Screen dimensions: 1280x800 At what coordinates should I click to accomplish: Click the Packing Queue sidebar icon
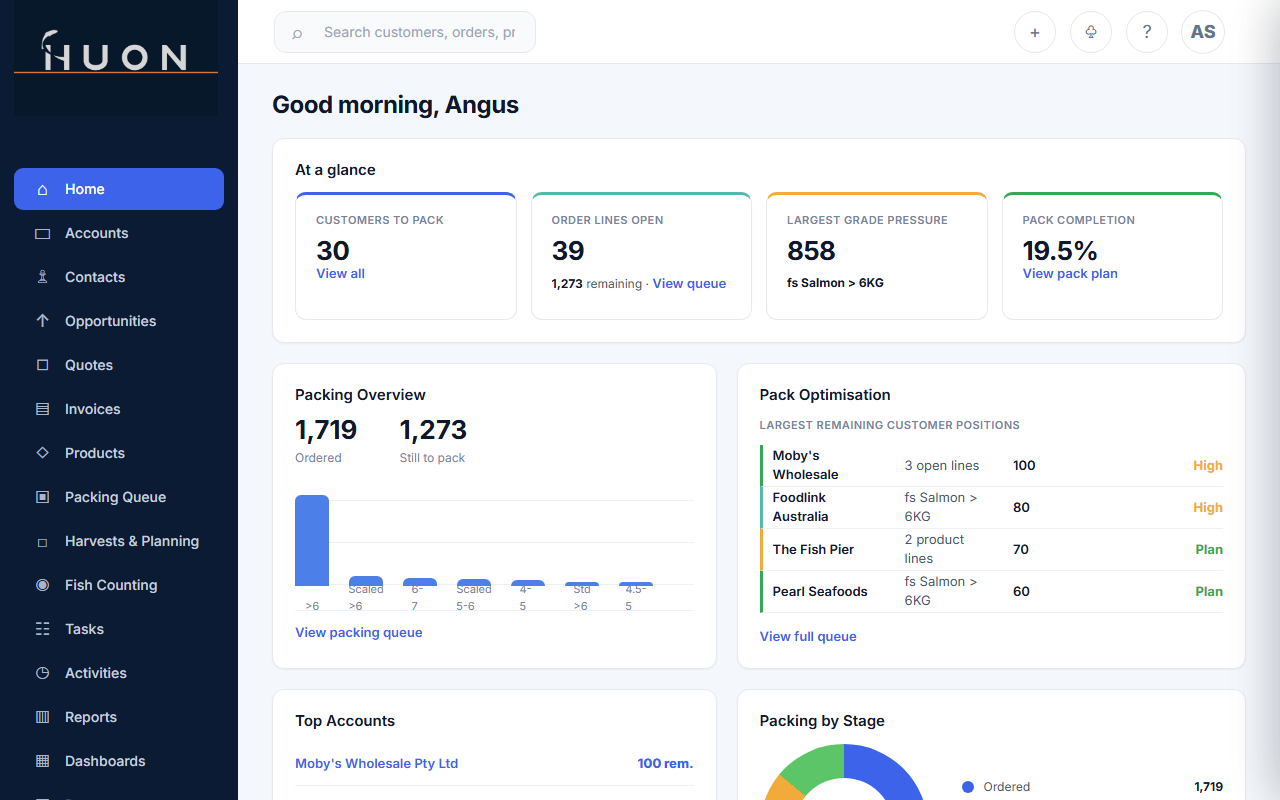coord(42,497)
